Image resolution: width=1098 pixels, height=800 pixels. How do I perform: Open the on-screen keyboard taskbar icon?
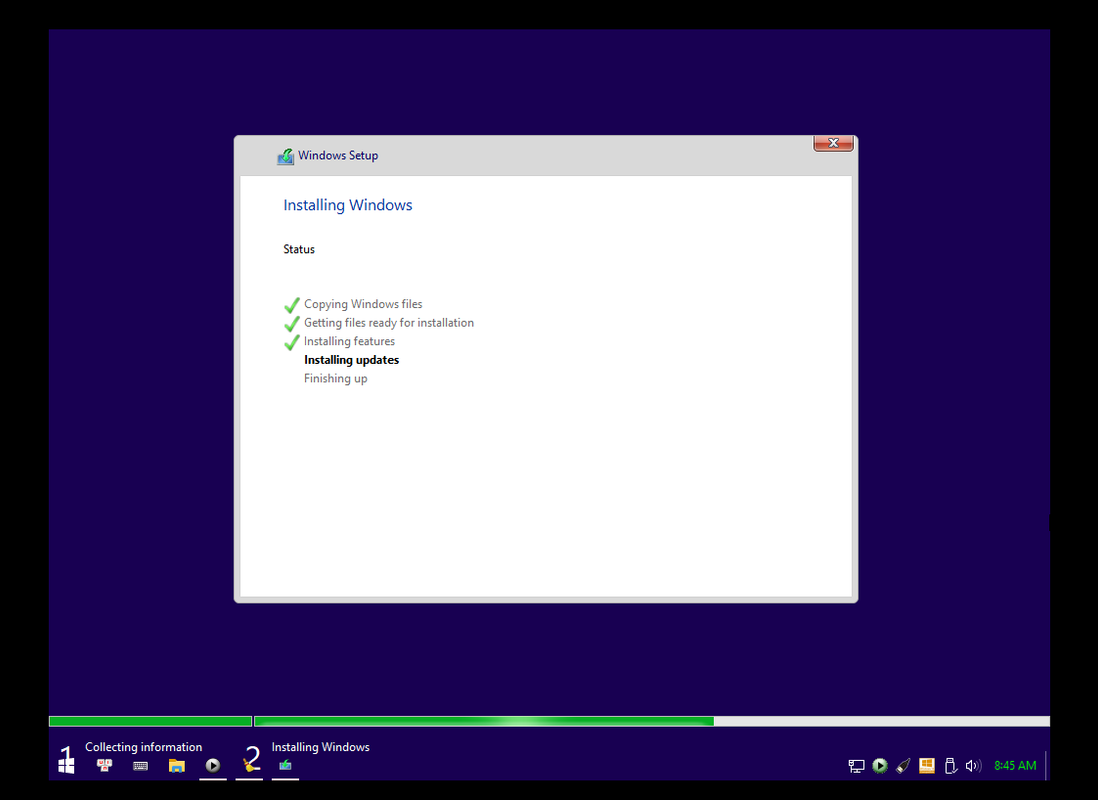[x=140, y=766]
